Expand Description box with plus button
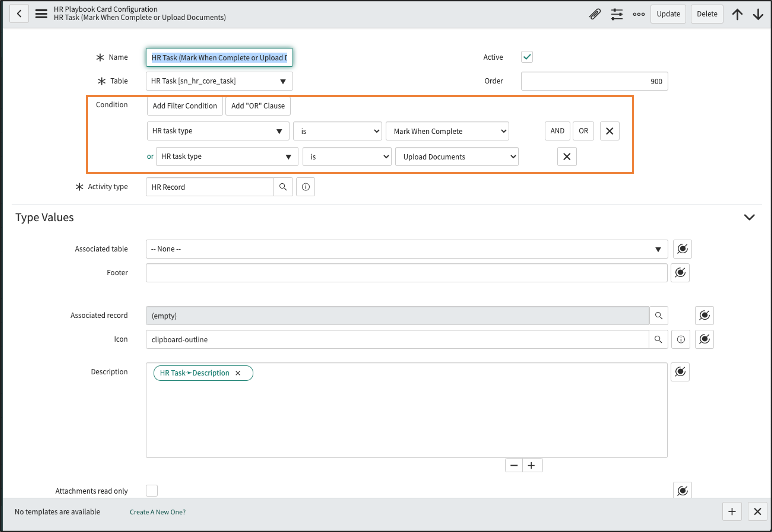 (532, 466)
